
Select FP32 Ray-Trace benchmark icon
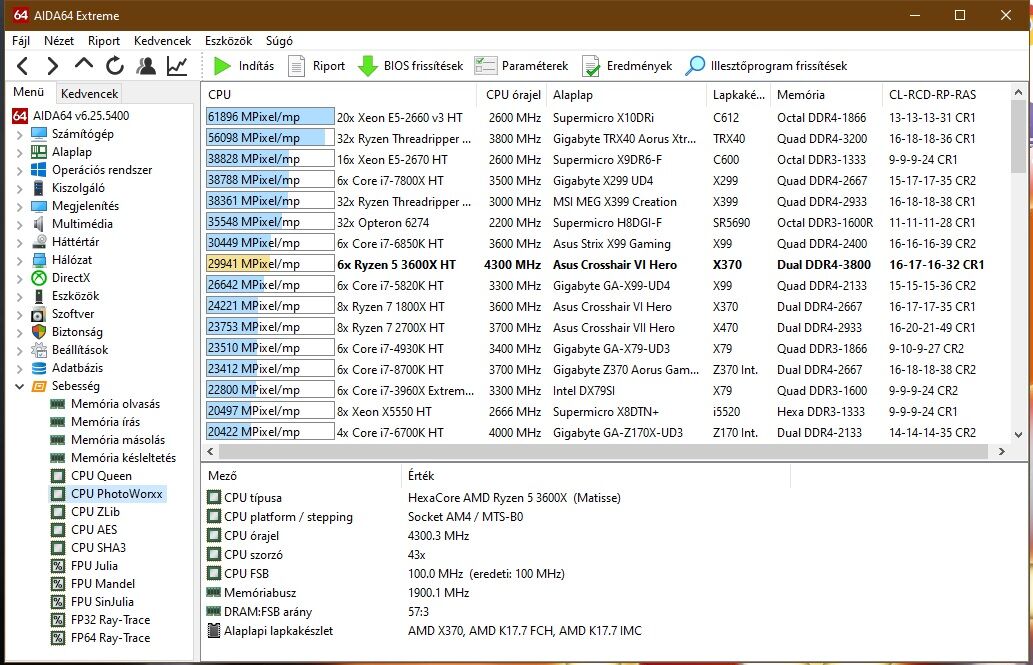pos(58,620)
